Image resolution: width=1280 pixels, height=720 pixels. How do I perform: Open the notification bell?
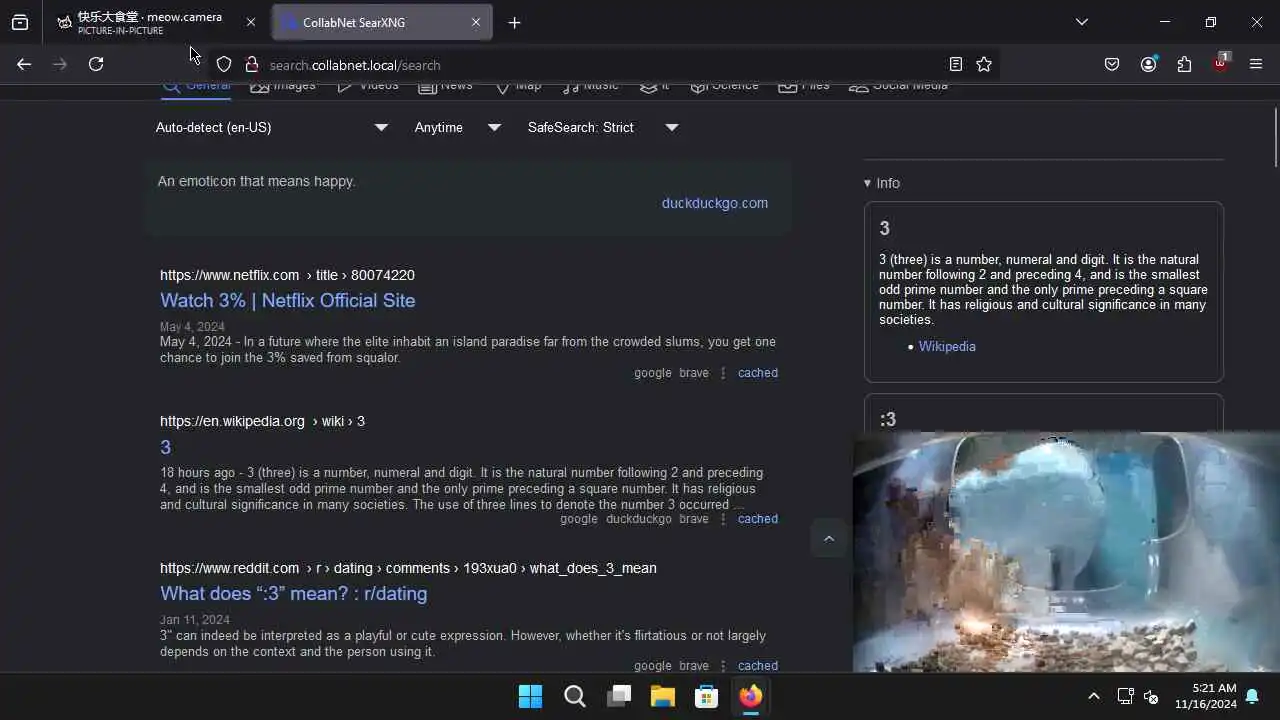tap(1252, 696)
